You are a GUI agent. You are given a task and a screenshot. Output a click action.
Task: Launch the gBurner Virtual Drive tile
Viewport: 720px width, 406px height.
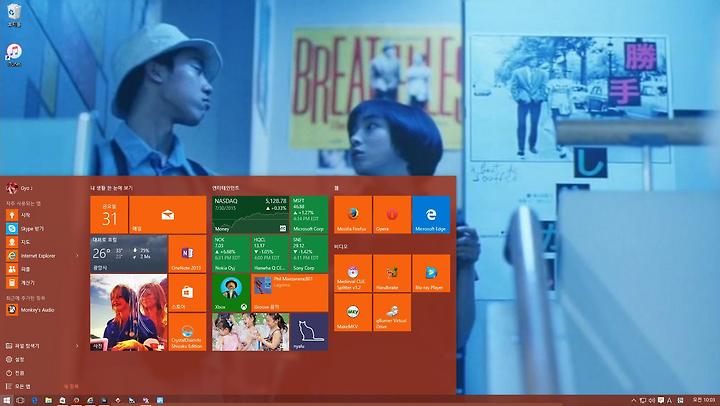(x=392, y=312)
